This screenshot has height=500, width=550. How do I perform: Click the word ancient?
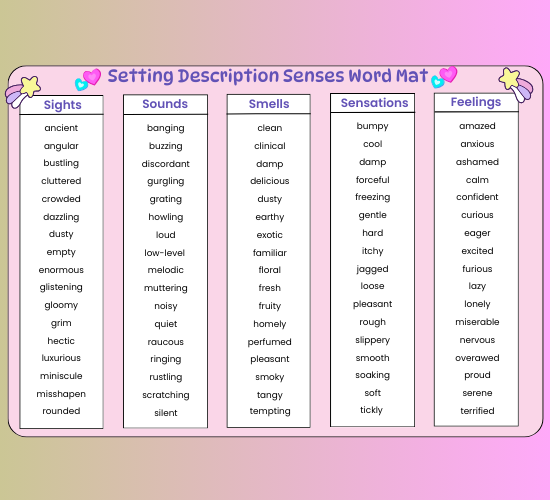(x=61, y=128)
